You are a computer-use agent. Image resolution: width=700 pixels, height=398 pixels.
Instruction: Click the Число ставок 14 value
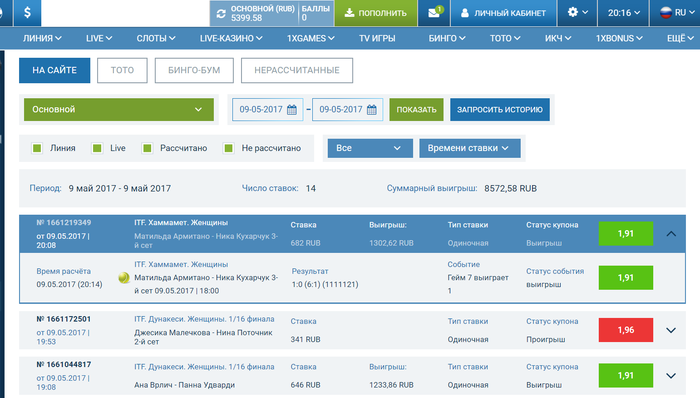[311, 188]
